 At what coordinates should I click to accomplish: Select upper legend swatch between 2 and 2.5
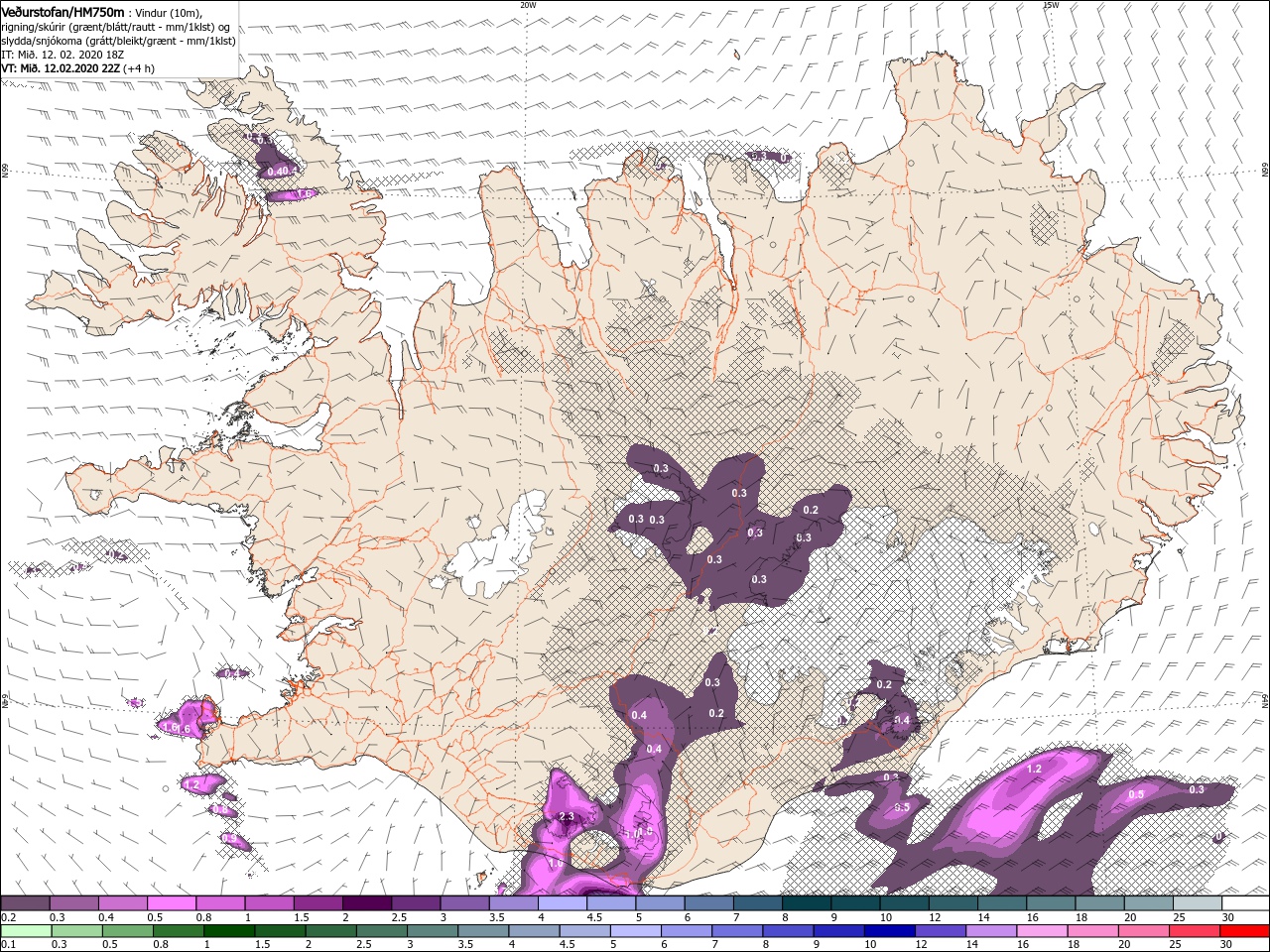point(367,903)
